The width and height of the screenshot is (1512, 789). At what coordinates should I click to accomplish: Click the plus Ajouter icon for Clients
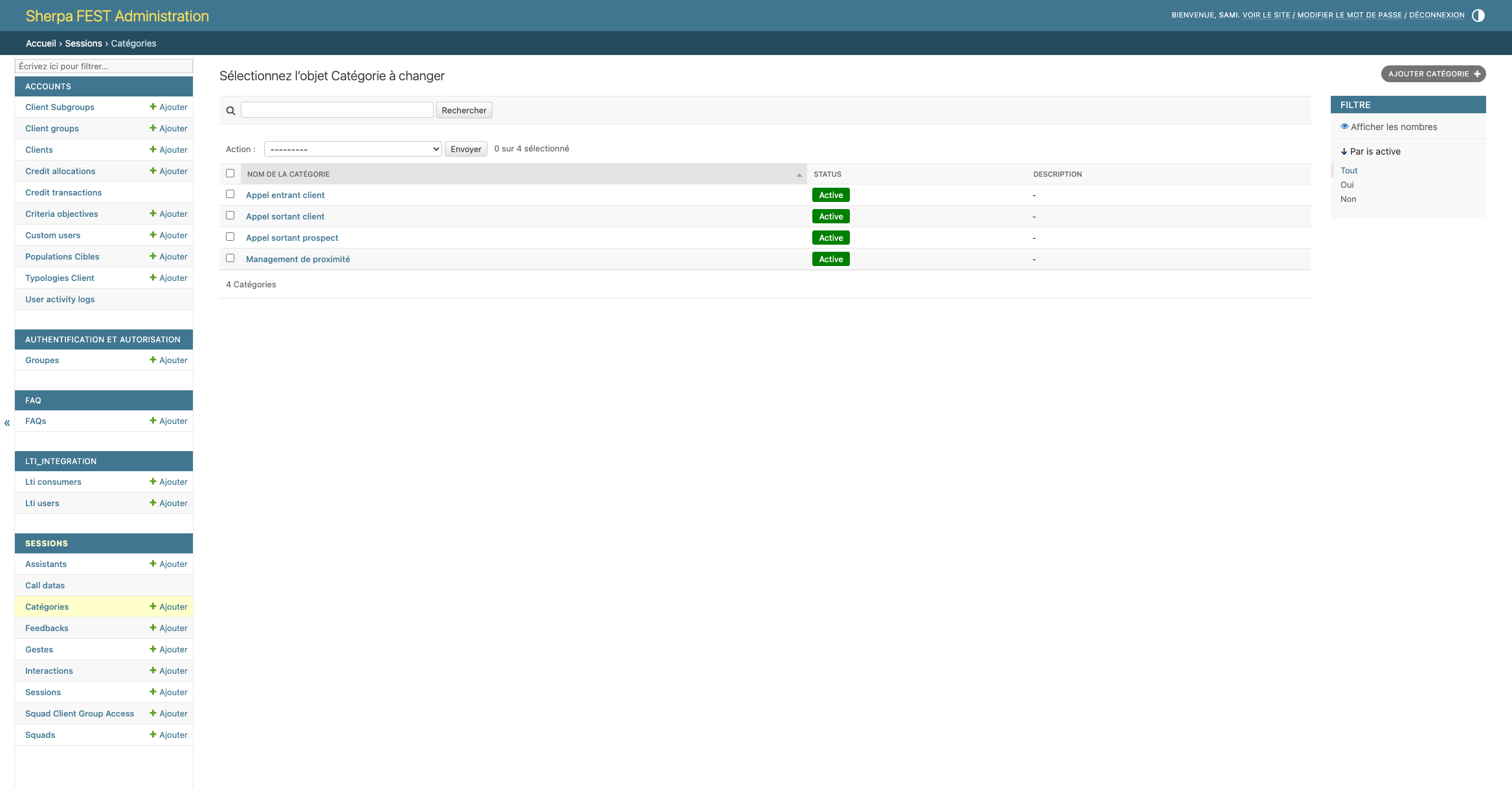tap(153, 150)
